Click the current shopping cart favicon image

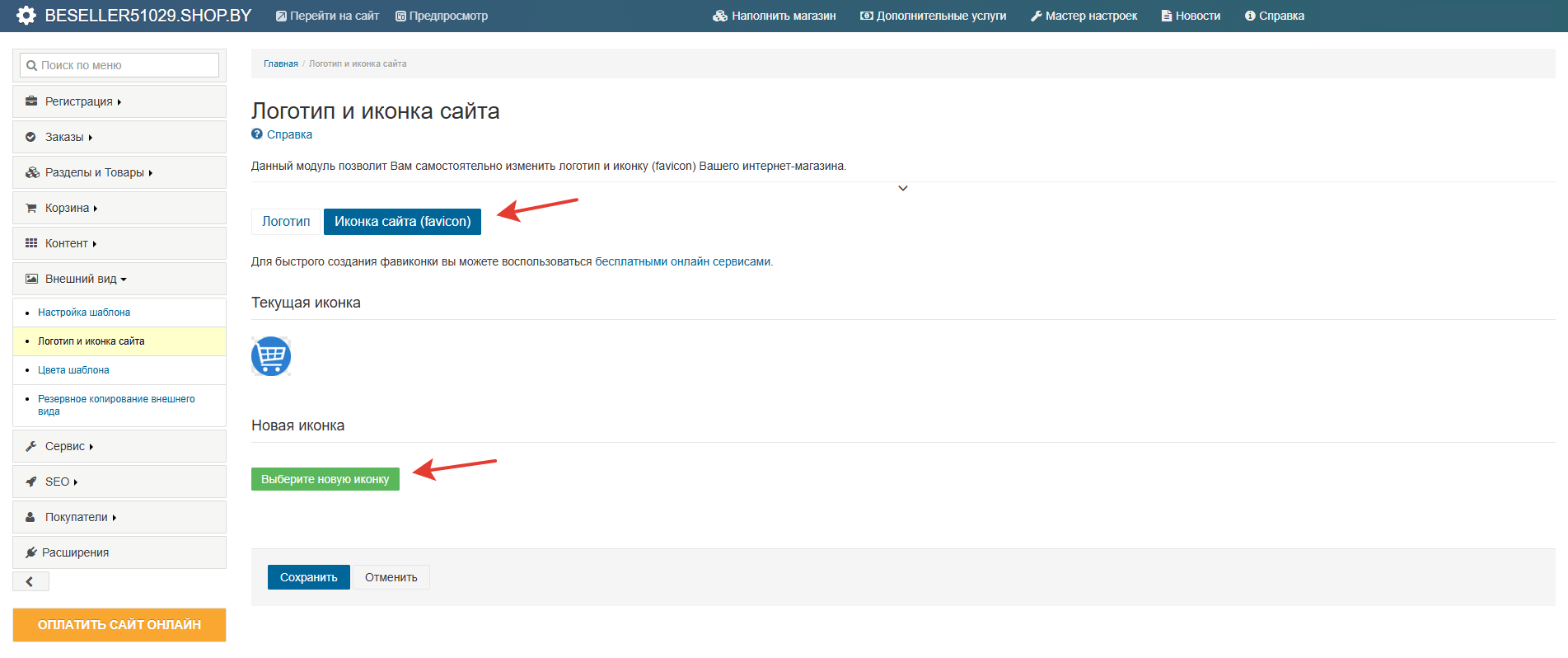pyautogui.click(x=271, y=356)
